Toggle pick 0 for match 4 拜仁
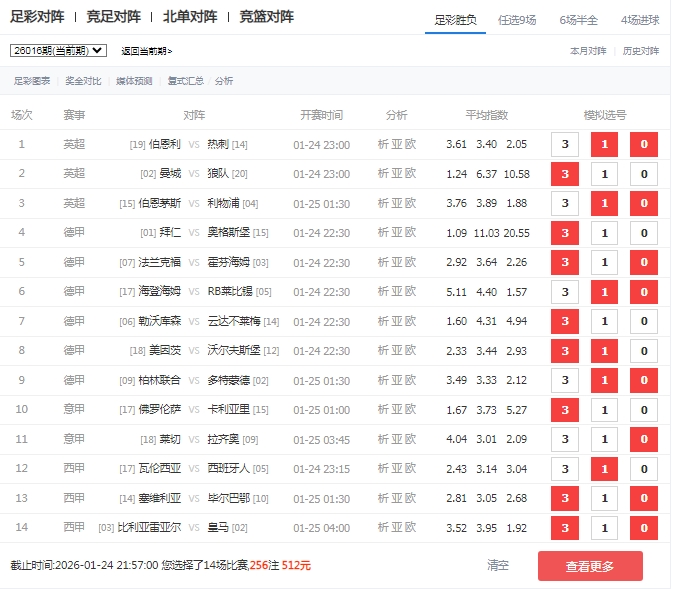The image size is (676, 589). 643,233
